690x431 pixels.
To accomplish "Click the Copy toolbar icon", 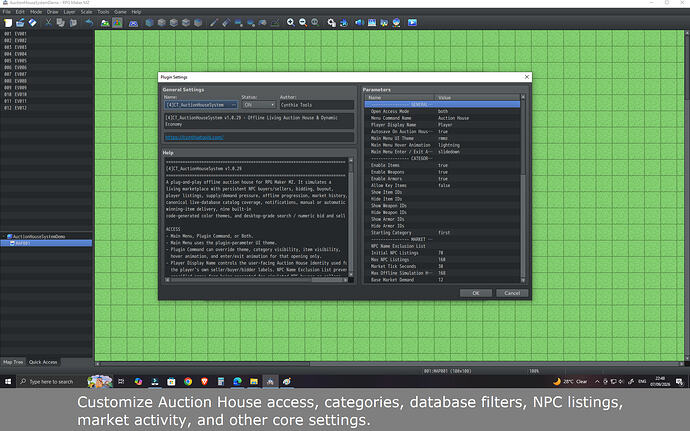I will click(x=60, y=22).
